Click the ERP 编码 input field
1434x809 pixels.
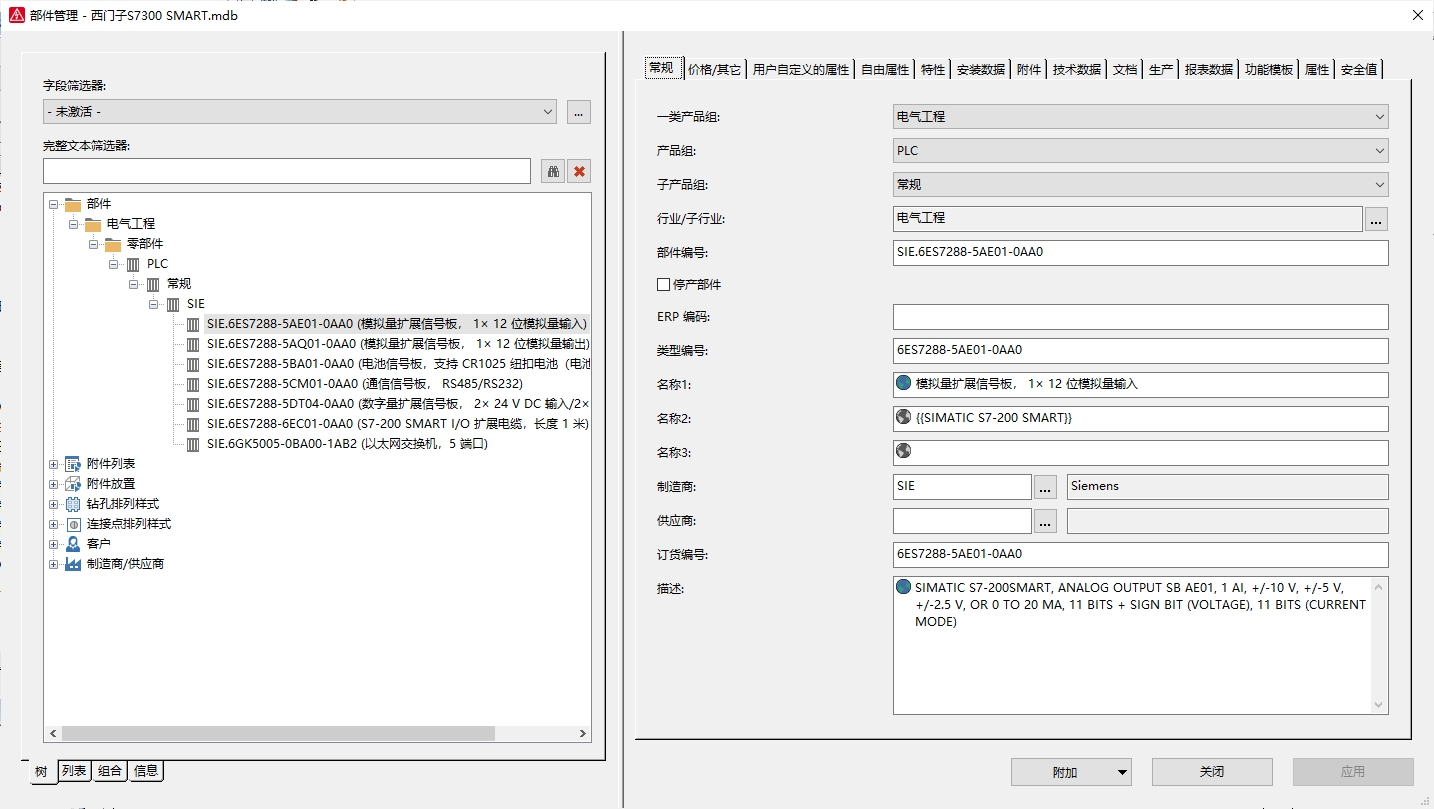1140,317
